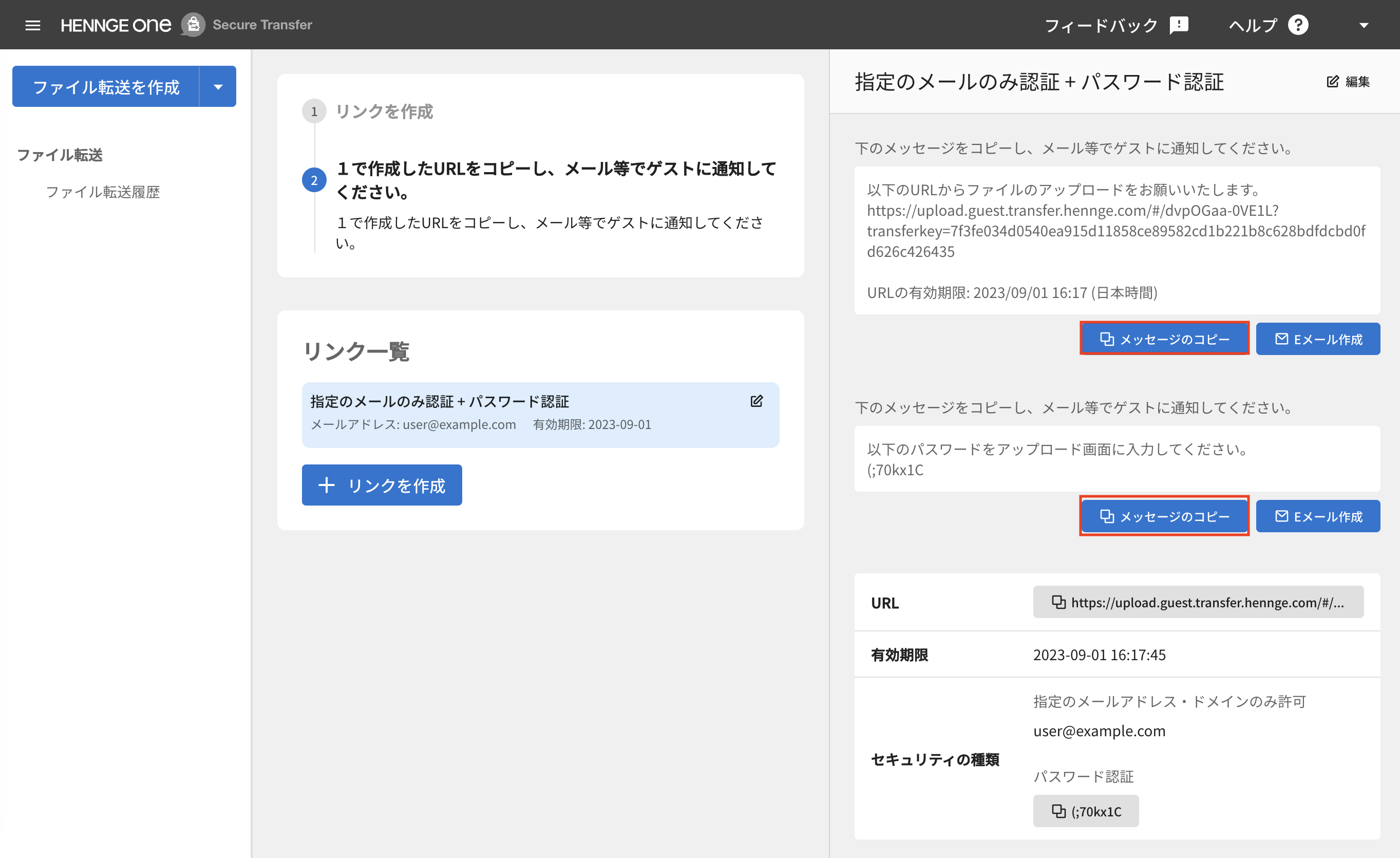
Task: Expand the ファイル転送を作成 dropdown arrow
Action: pos(218,86)
